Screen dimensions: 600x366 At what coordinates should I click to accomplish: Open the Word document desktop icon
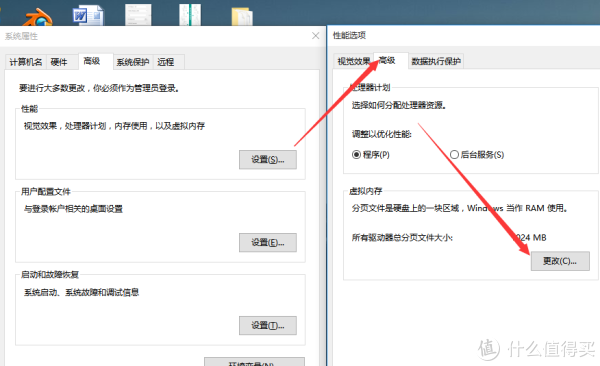[88, 15]
